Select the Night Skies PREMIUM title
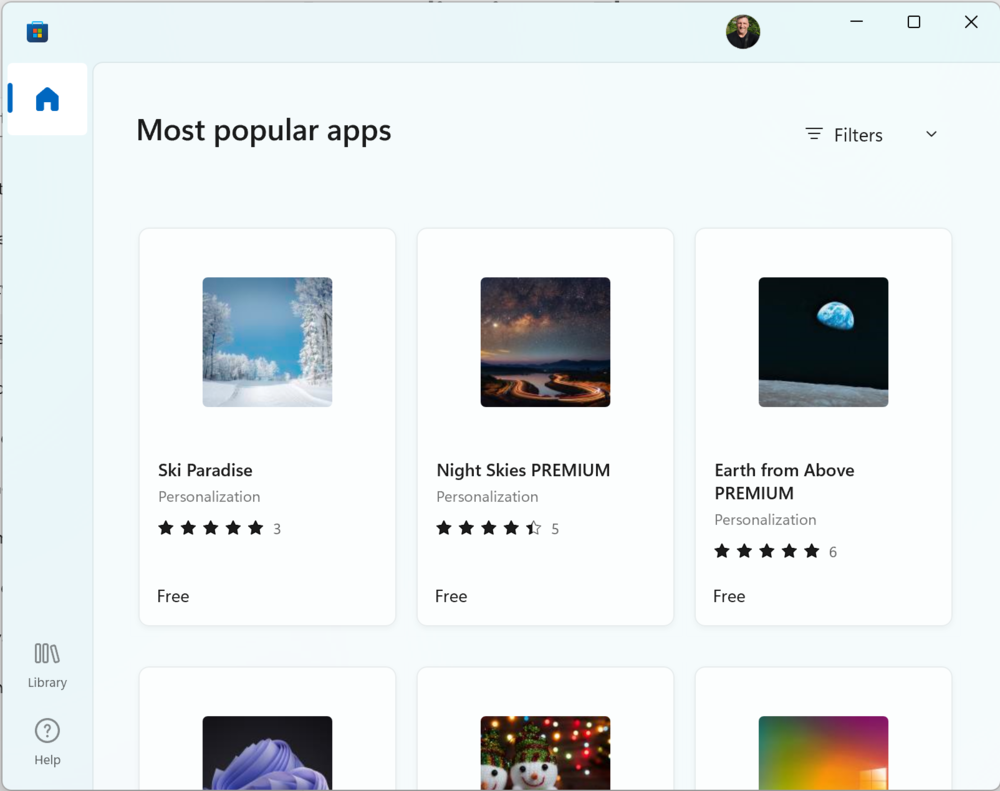The image size is (1000, 791). coord(523,470)
